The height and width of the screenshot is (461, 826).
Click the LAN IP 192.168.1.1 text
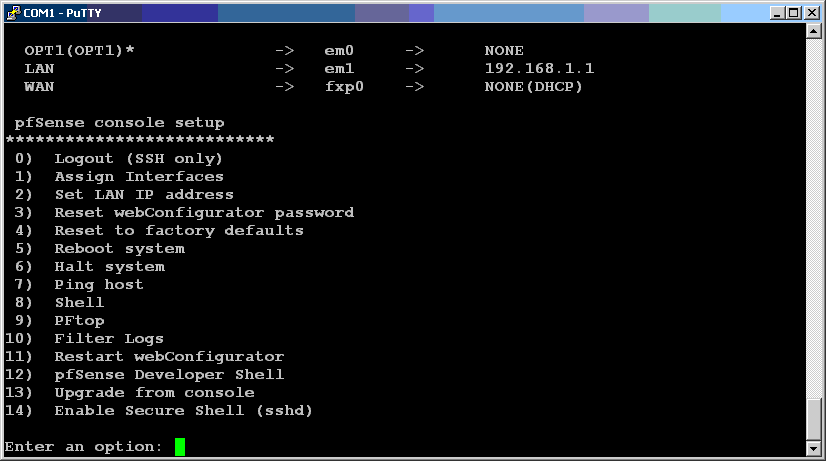539,68
